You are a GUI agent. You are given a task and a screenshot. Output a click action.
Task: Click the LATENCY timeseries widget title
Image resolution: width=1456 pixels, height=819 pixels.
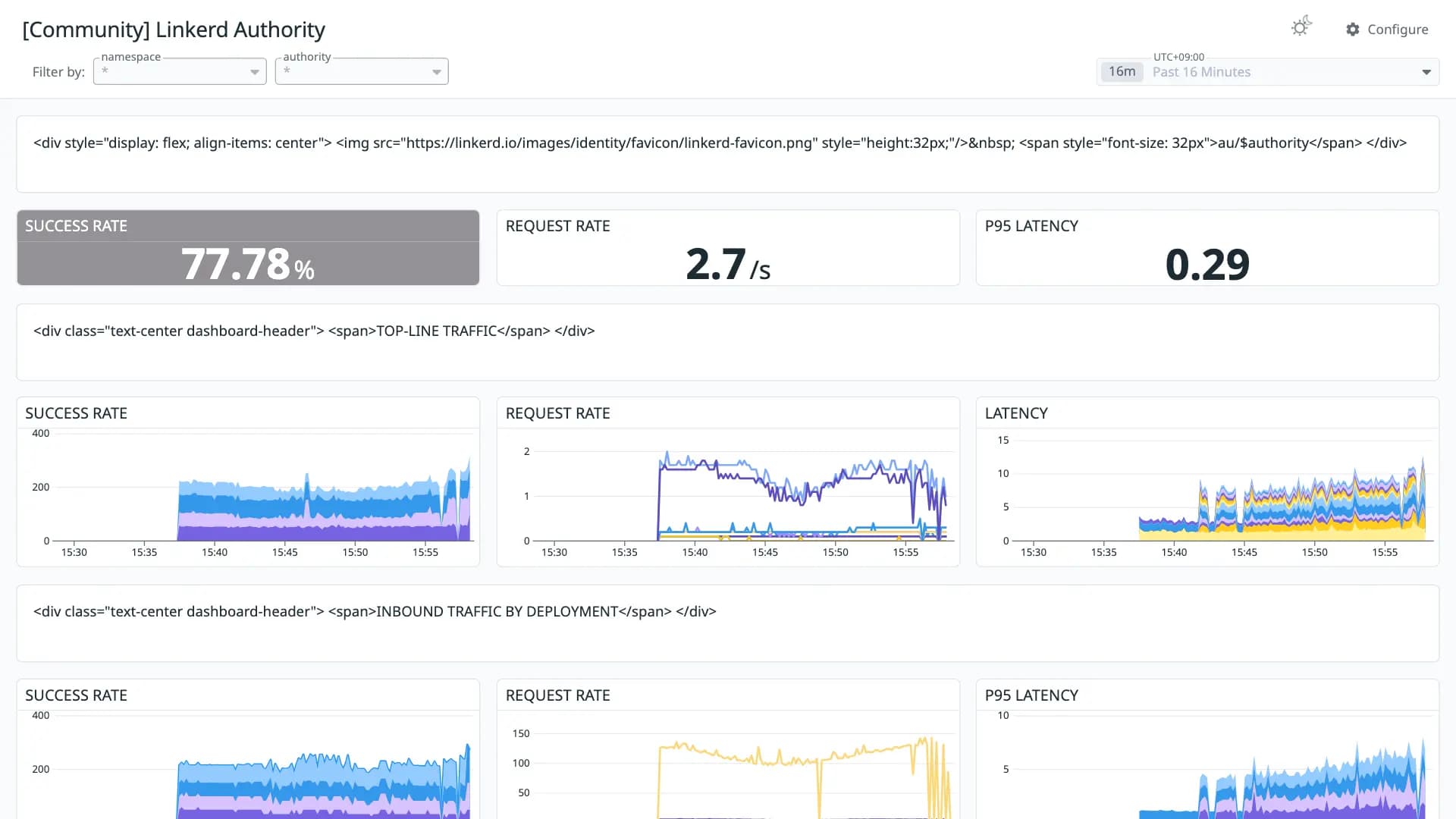point(1016,413)
